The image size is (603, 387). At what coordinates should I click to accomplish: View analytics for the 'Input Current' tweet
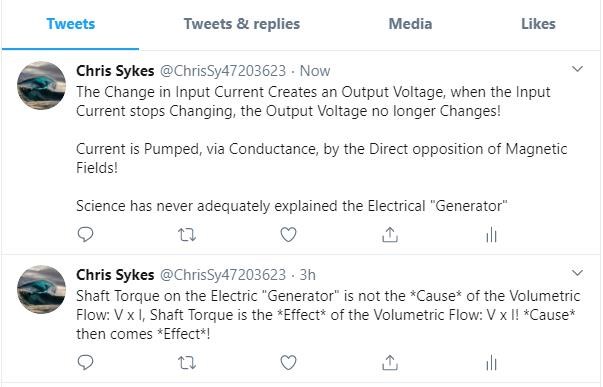491,235
